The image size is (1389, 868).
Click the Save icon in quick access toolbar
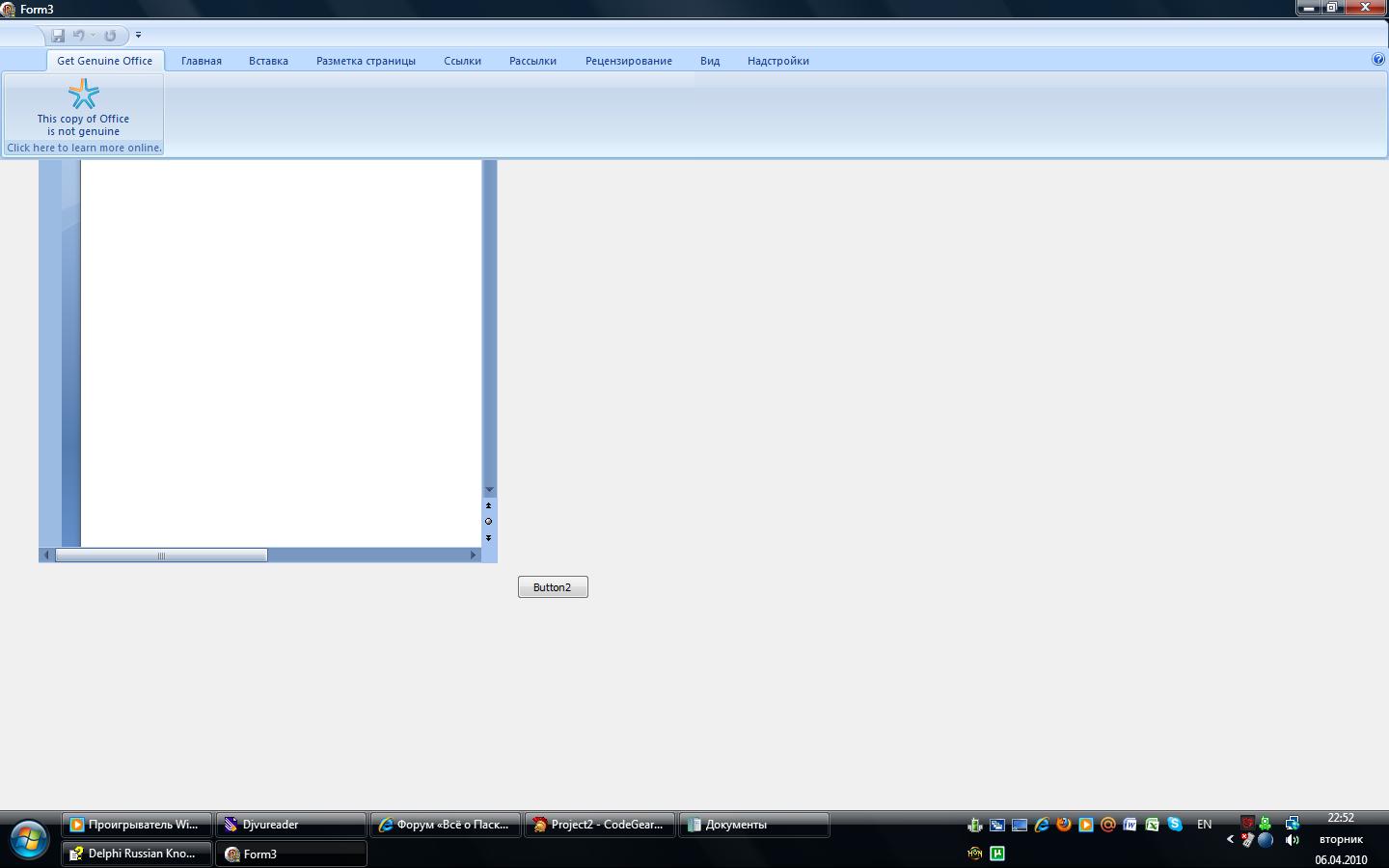click(x=58, y=36)
